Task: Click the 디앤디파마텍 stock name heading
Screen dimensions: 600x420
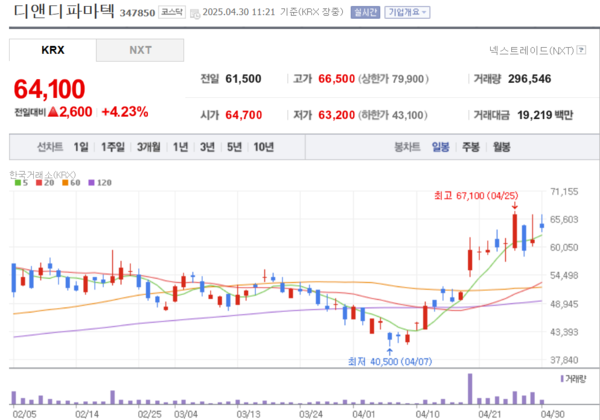Action: click(62, 13)
